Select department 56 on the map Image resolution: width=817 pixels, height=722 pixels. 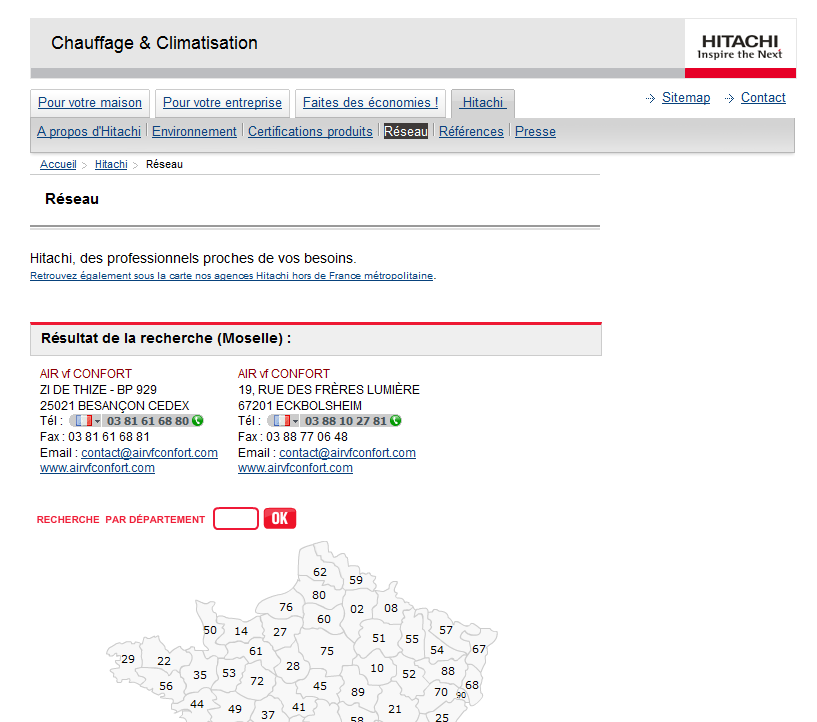[x=166, y=686]
